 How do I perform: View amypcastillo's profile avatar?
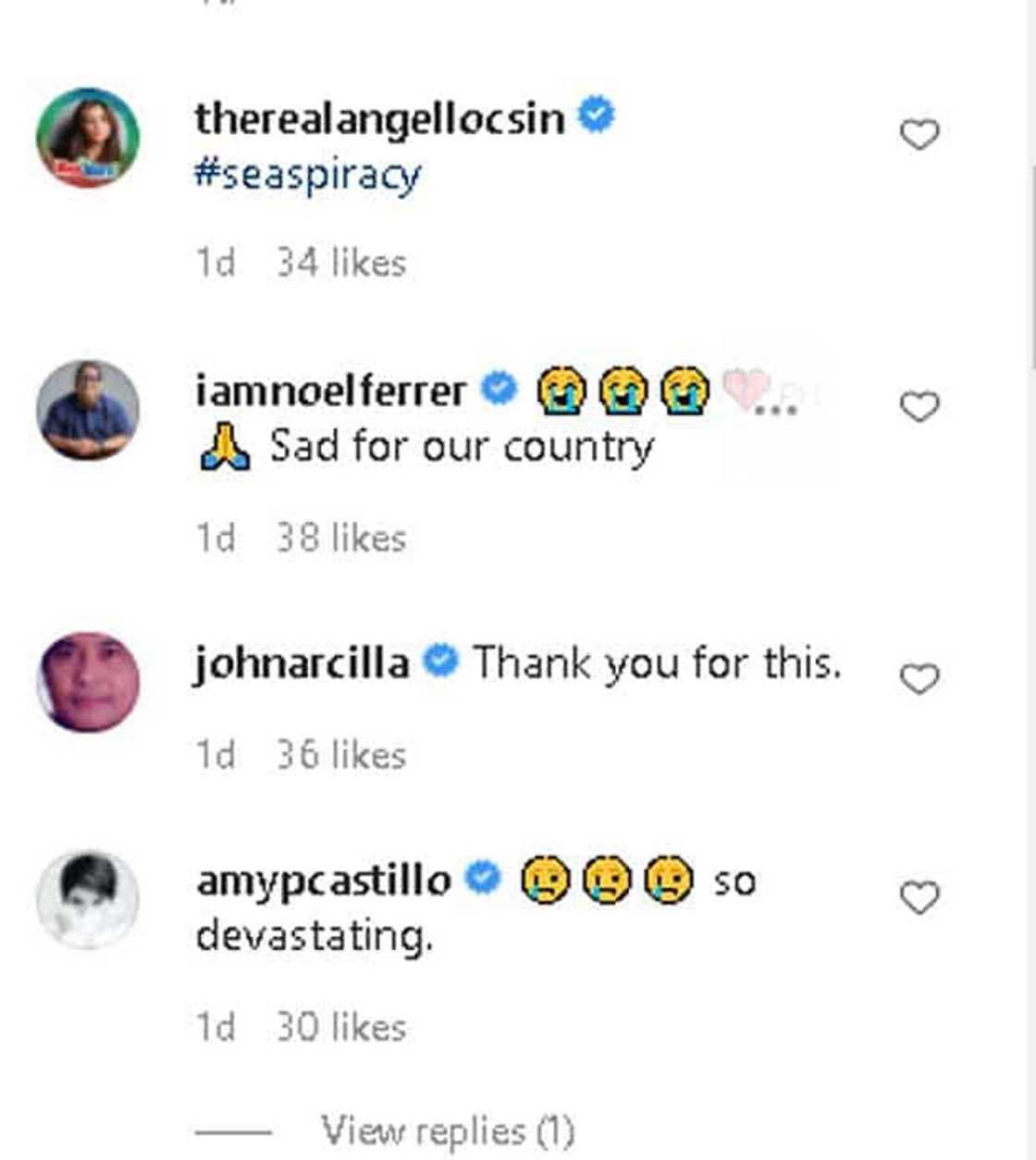88,899
